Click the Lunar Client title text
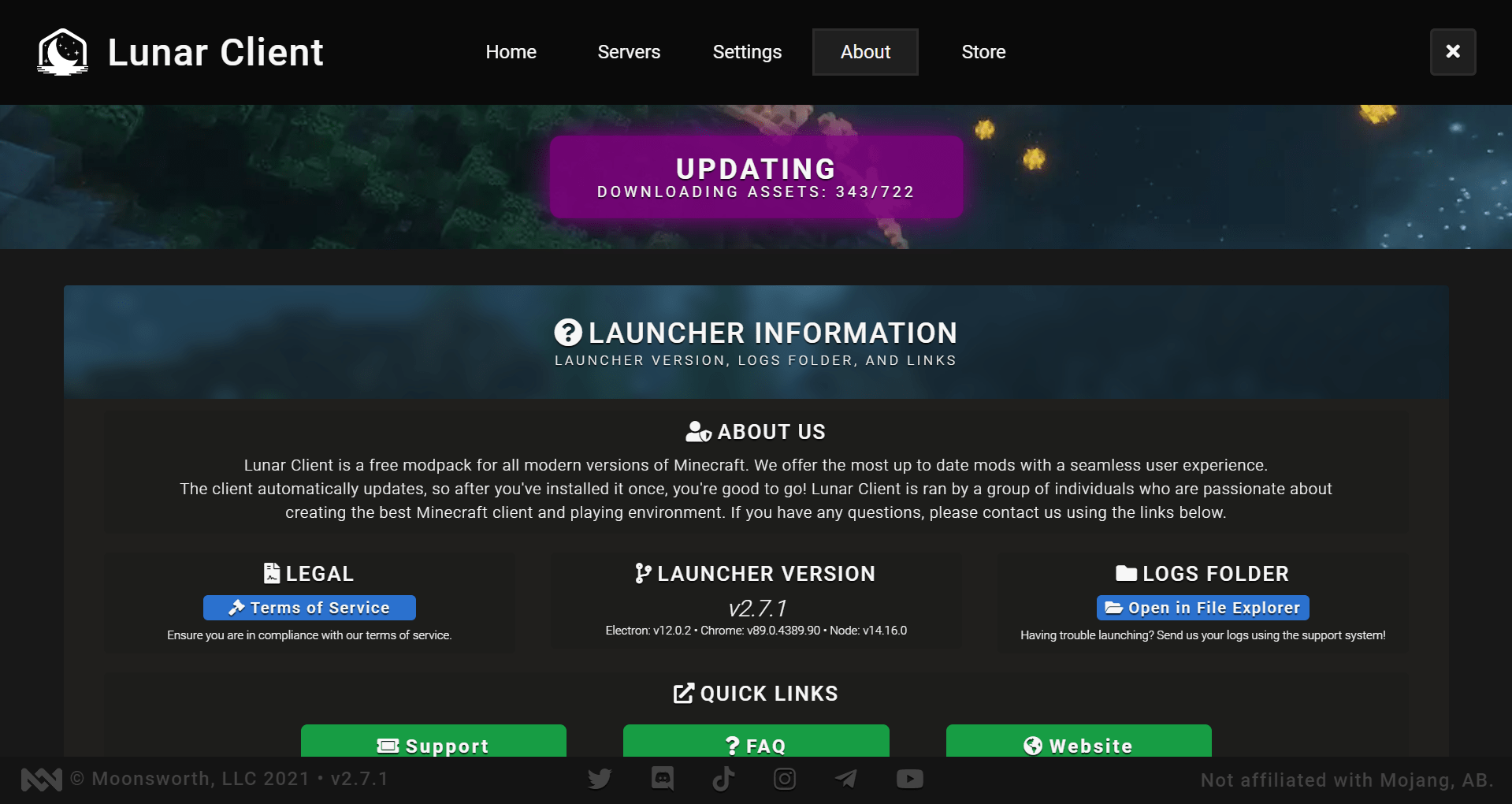Screen dimensions: 1512x804 click(x=216, y=53)
